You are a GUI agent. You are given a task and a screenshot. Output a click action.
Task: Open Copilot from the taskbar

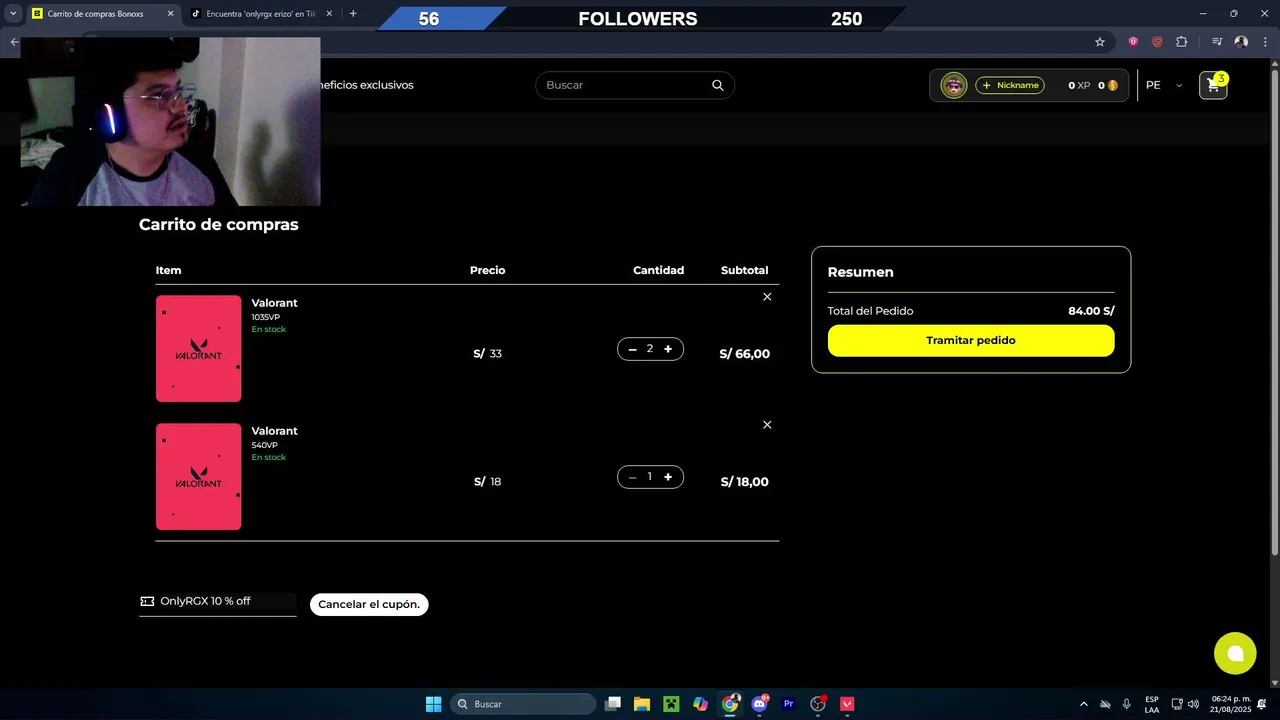coord(700,704)
